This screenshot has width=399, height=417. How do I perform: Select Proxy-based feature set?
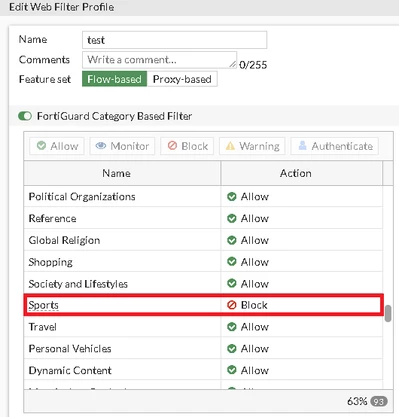[182, 79]
